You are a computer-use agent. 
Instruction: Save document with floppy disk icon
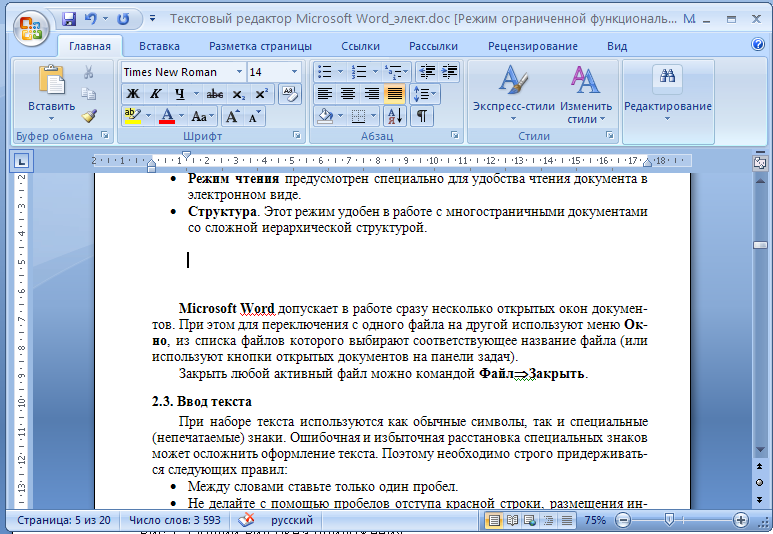69,19
